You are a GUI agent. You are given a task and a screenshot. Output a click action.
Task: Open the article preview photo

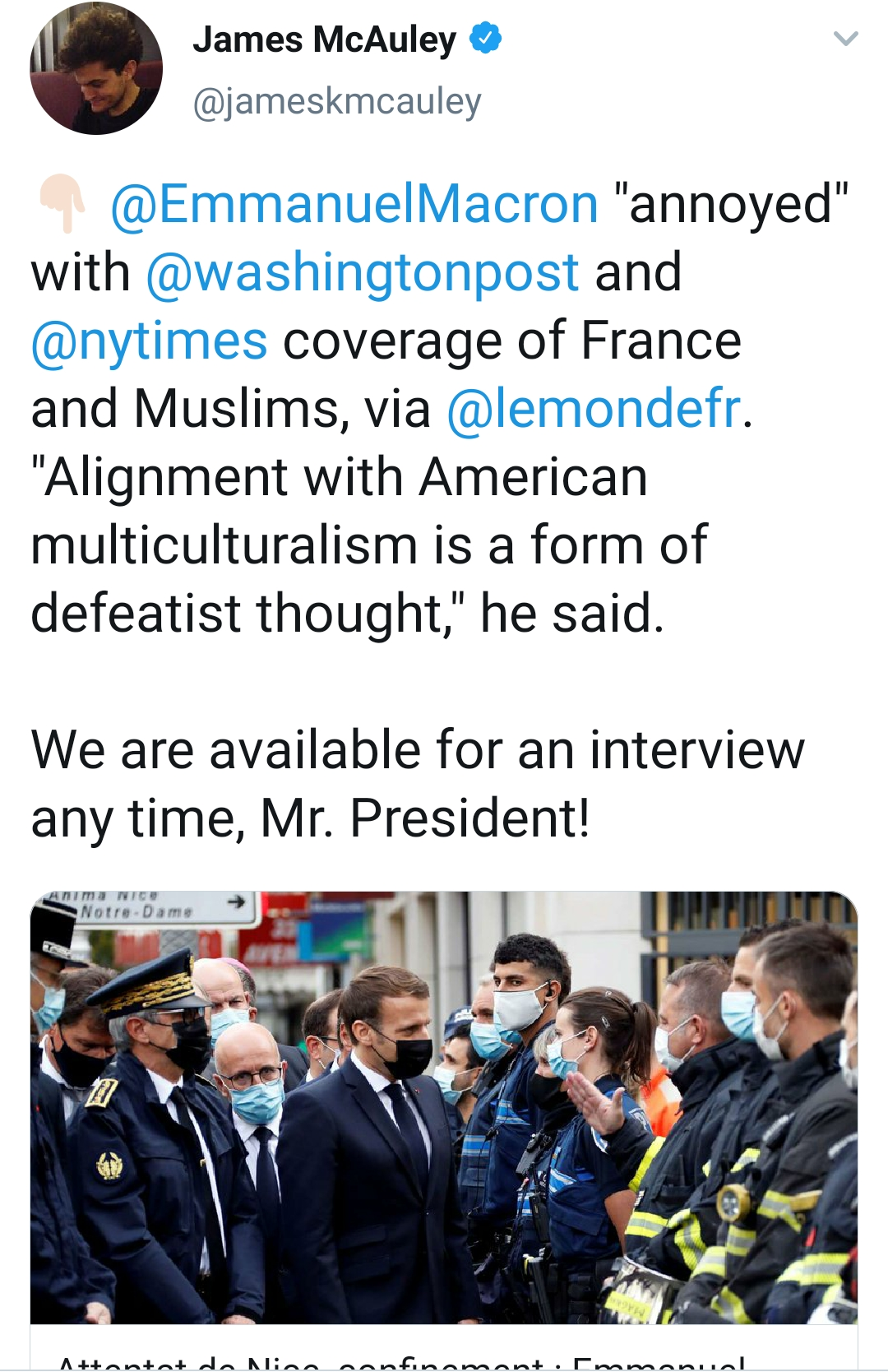pyautogui.click(x=444, y=1106)
